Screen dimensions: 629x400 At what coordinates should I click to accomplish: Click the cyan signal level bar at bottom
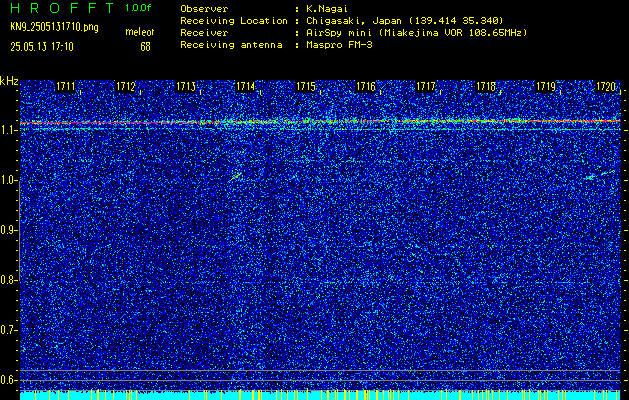pos(321,395)
